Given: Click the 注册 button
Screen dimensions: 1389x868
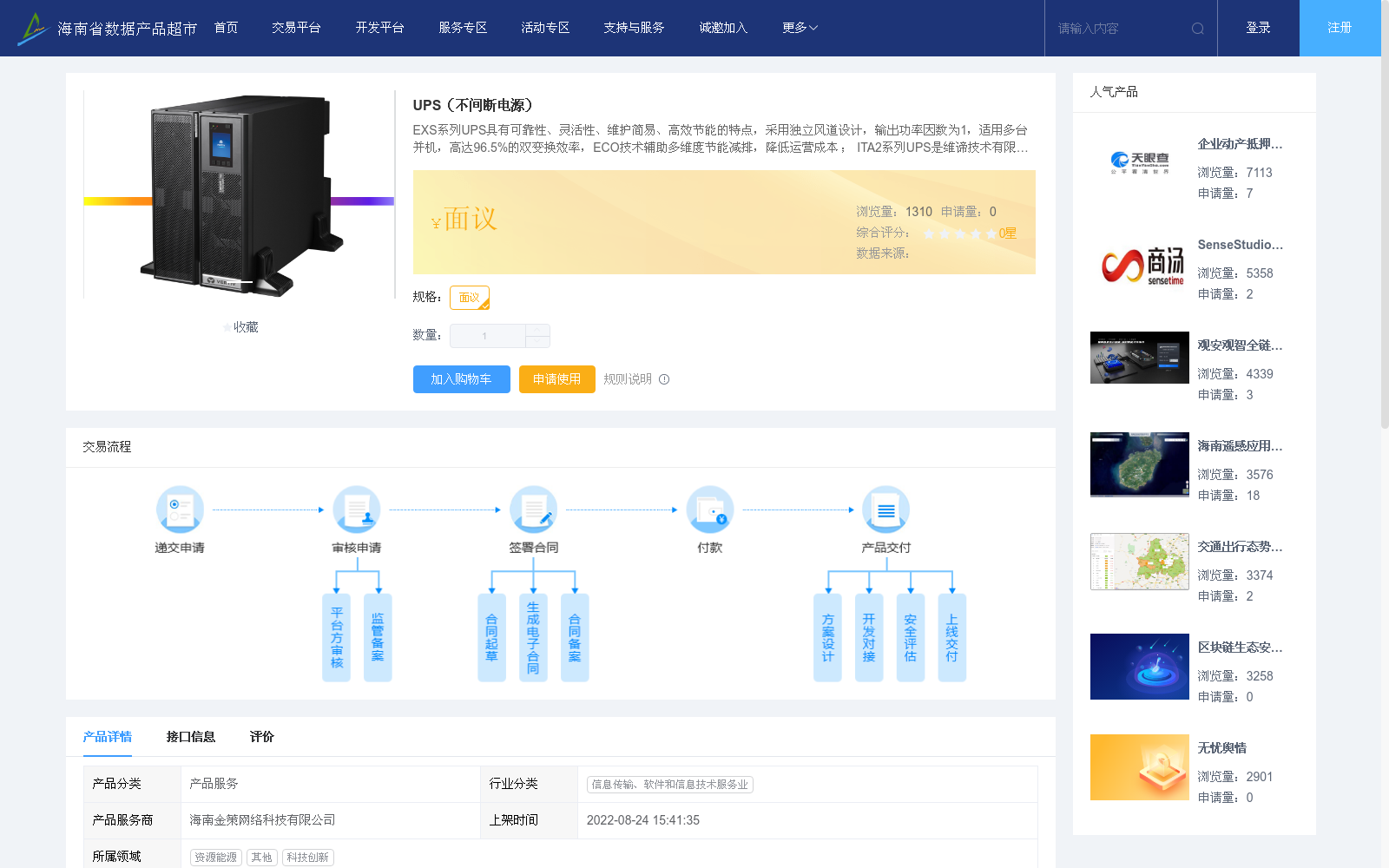Looking at the screenshot, I should pyautogui.click(x=1340, y=28).
